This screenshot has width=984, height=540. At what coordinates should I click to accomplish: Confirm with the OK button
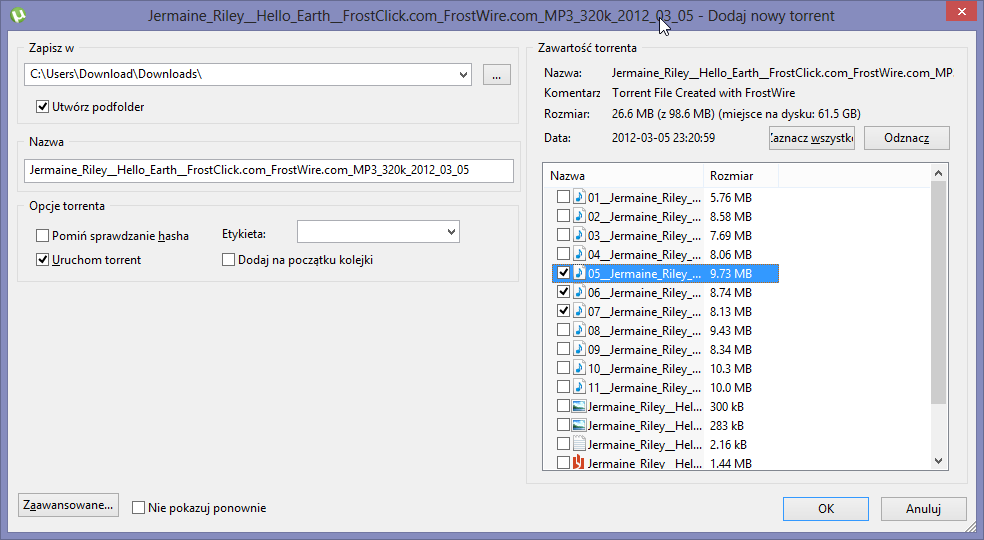coord(826,509)
